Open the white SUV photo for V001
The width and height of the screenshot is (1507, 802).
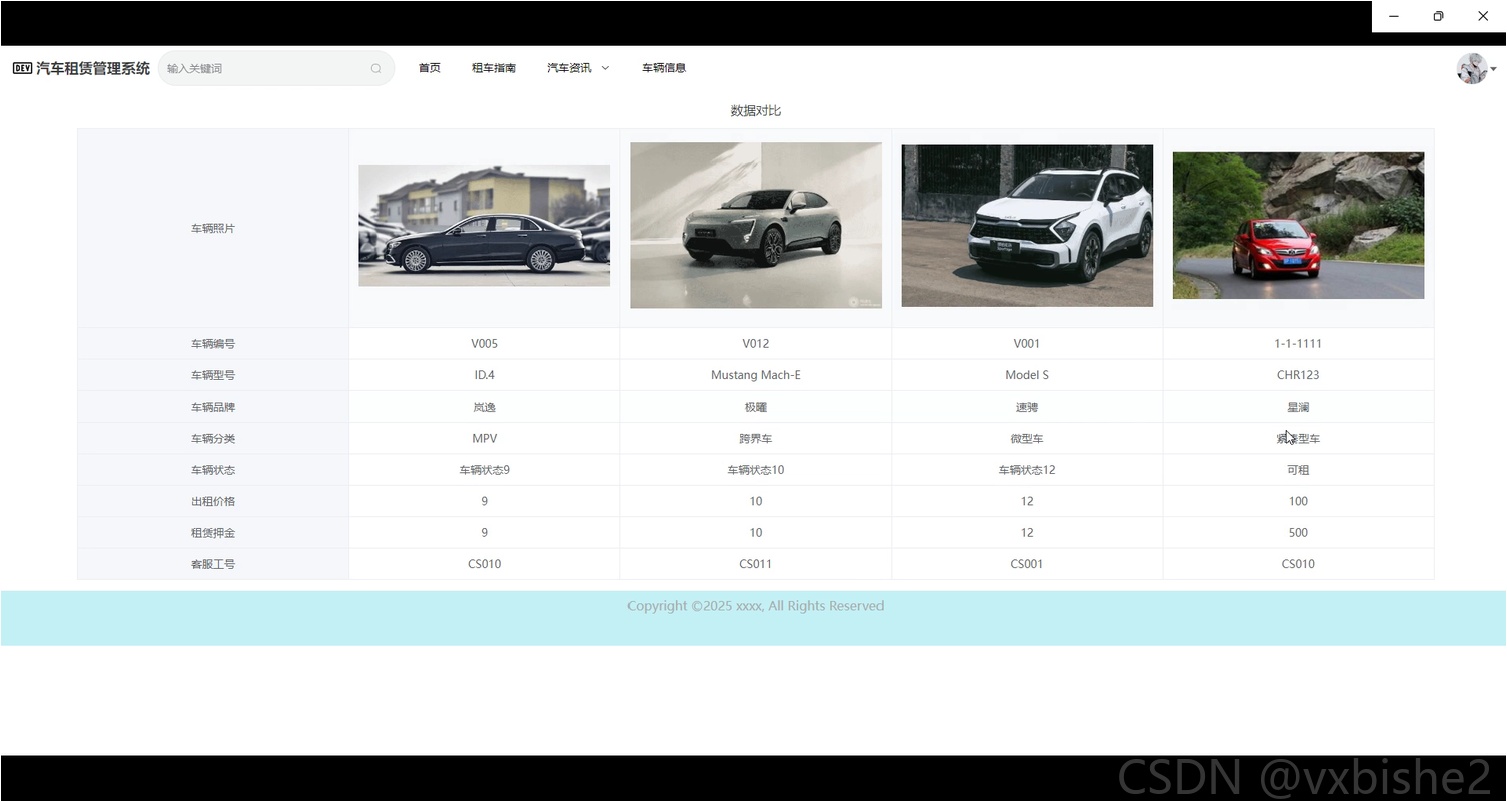coord(1027,226)
